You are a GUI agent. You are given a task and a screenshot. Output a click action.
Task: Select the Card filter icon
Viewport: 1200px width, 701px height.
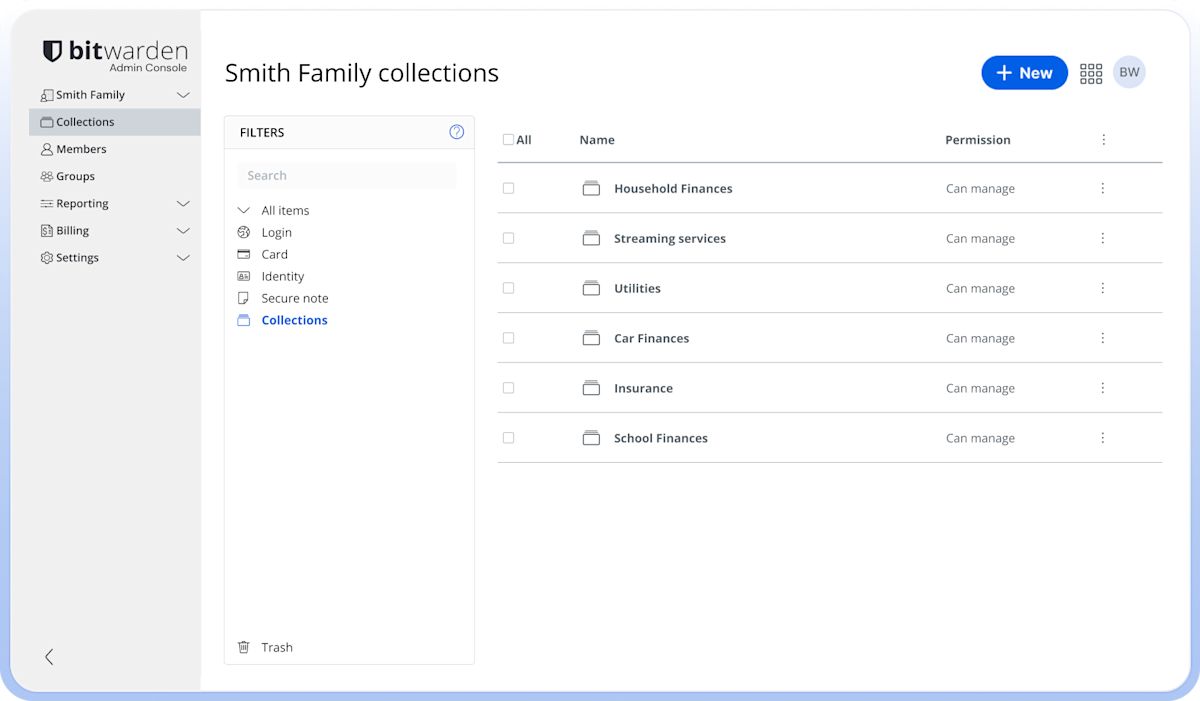(x=243, y=254)
